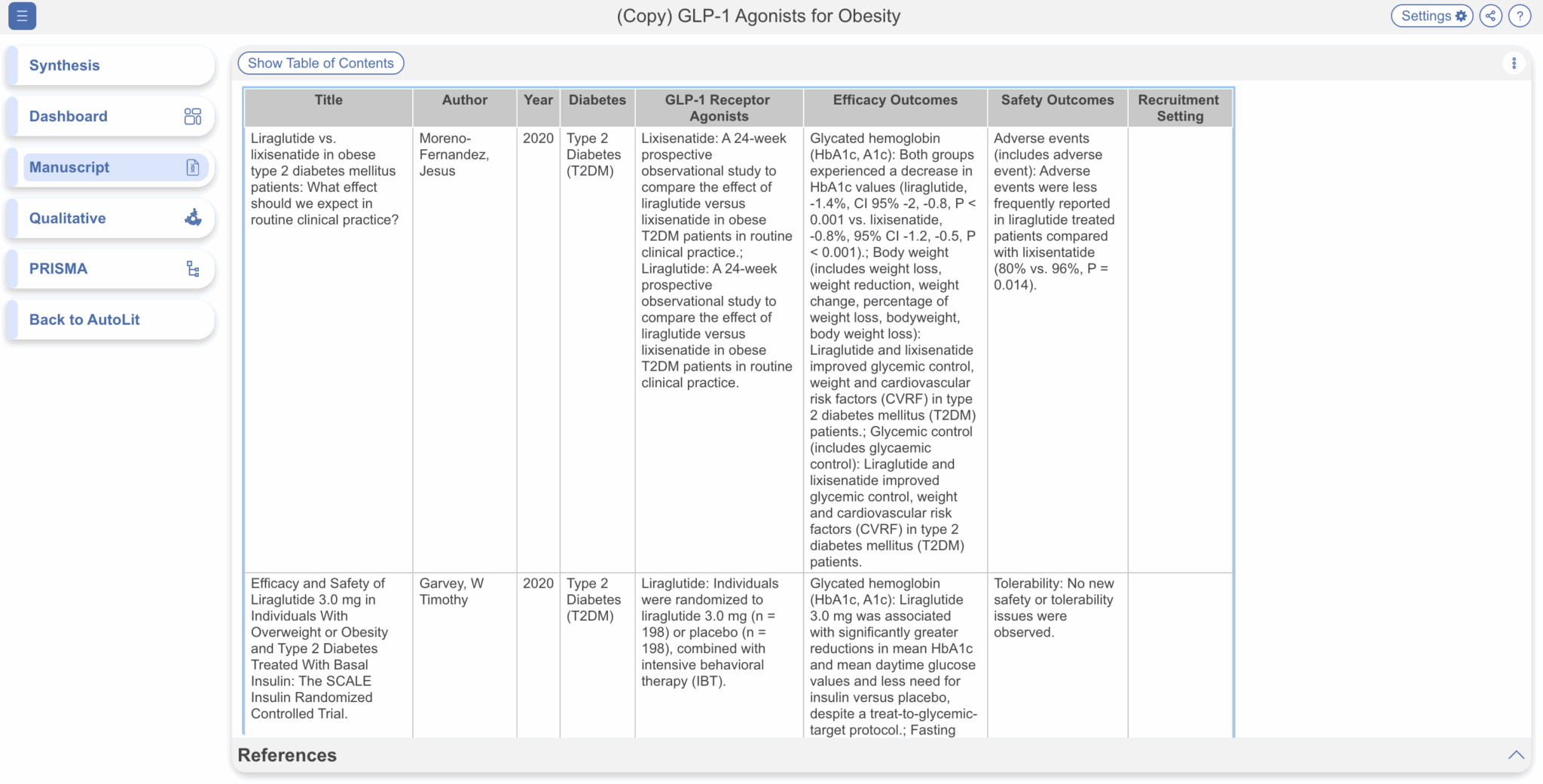Open the help question mark icon
This screenshot has width=1543, height=784.
(x=1520, y=16)
